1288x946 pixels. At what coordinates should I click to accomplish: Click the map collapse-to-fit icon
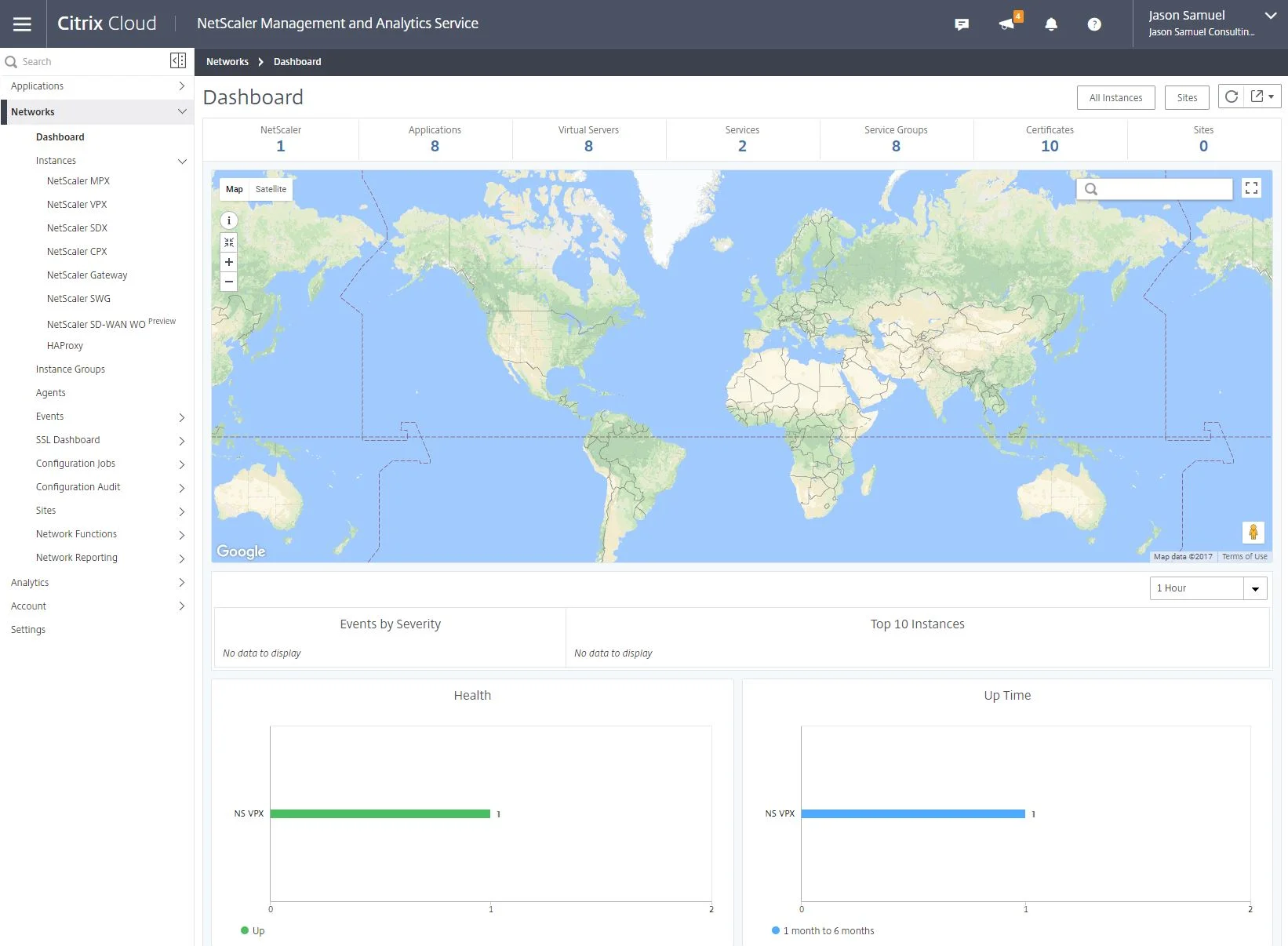point(229,242)
